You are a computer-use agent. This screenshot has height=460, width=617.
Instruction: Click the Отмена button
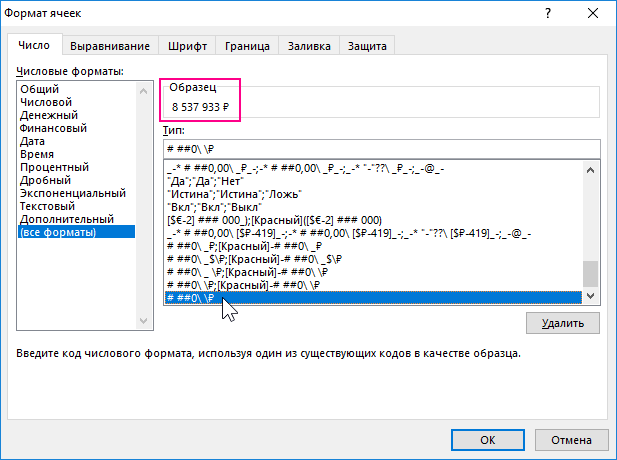coord(570,438)
